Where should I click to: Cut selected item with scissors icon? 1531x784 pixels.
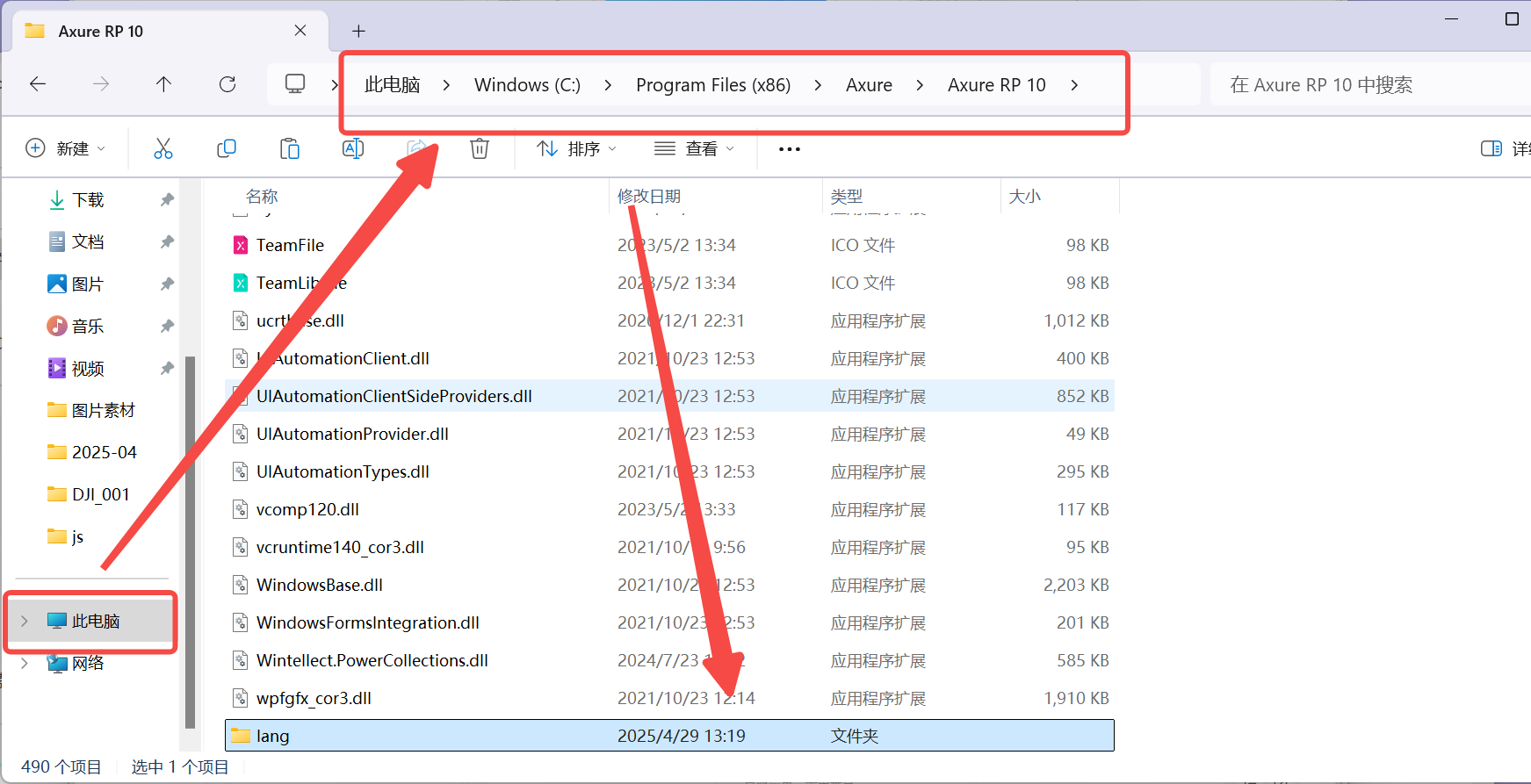point(163,148)
